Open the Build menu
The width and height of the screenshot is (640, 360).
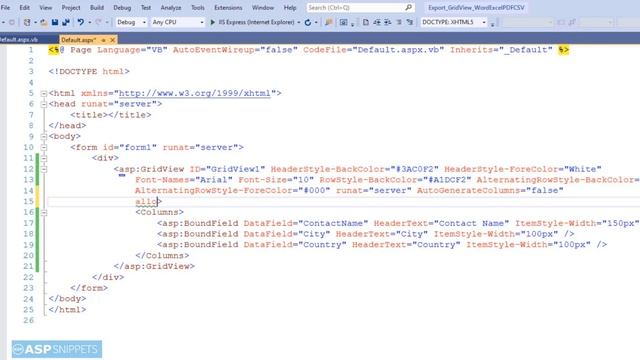(x=97, y=7)
